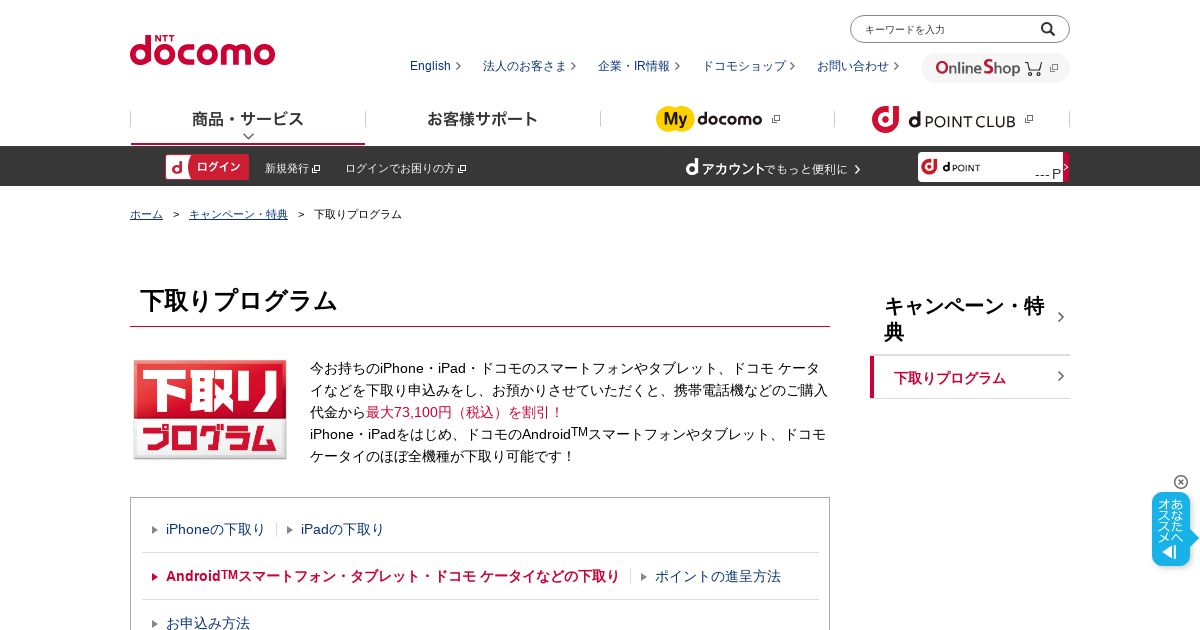Viewport: 1200px width, 630px height.
Task: Open キャンペーン・特典 sidebar heading
Action: click(970, 318)
